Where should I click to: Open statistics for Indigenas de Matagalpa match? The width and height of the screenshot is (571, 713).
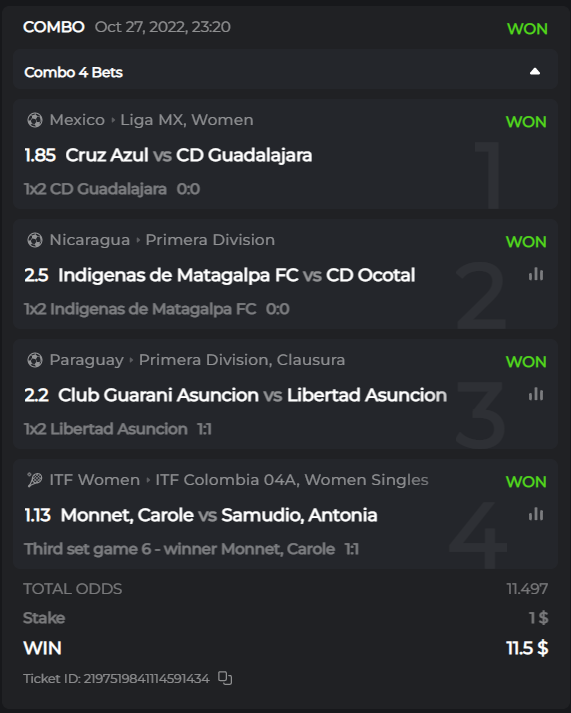click(536, 274)
